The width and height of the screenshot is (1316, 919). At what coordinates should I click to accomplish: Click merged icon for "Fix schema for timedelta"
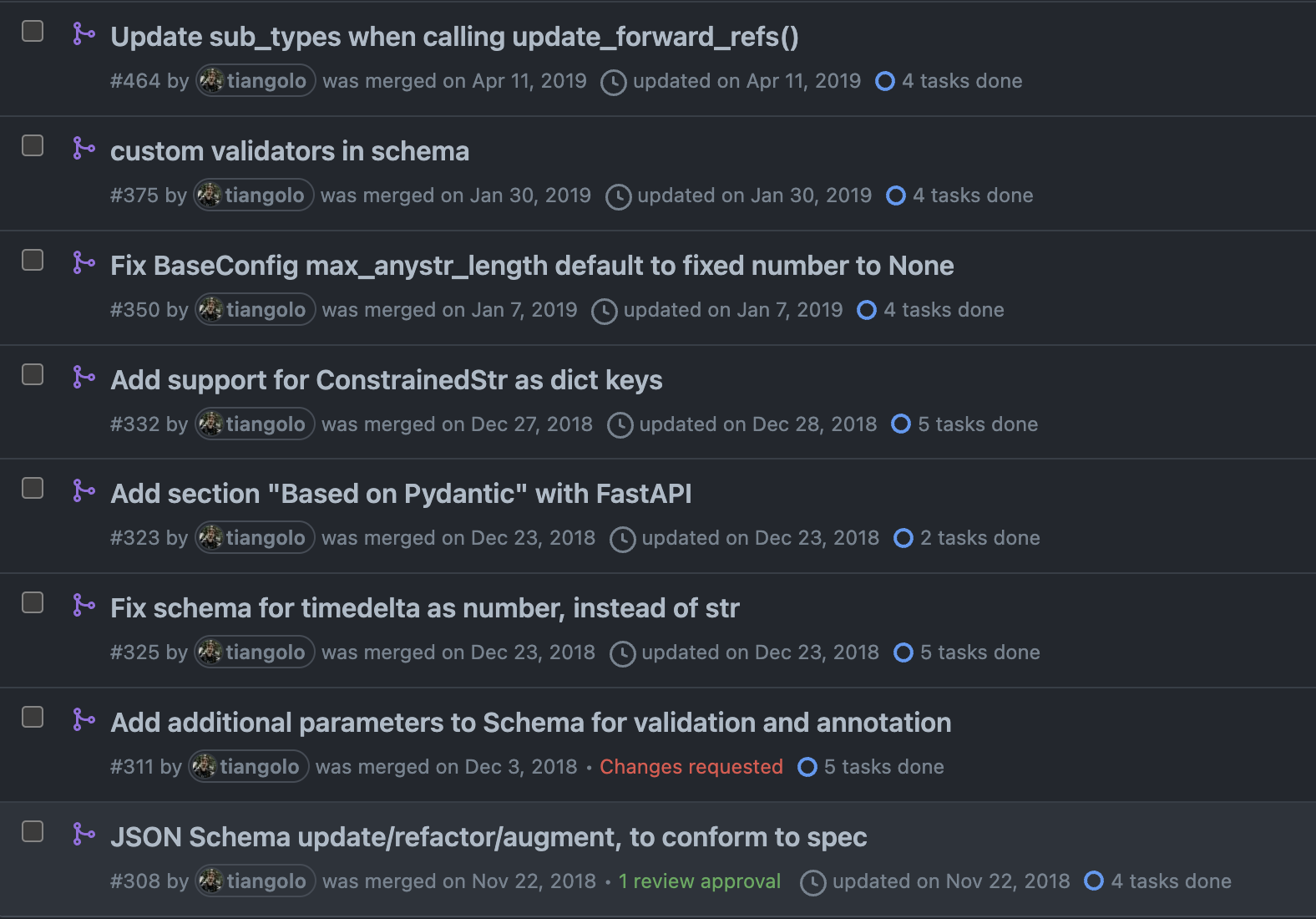(84, 606)
